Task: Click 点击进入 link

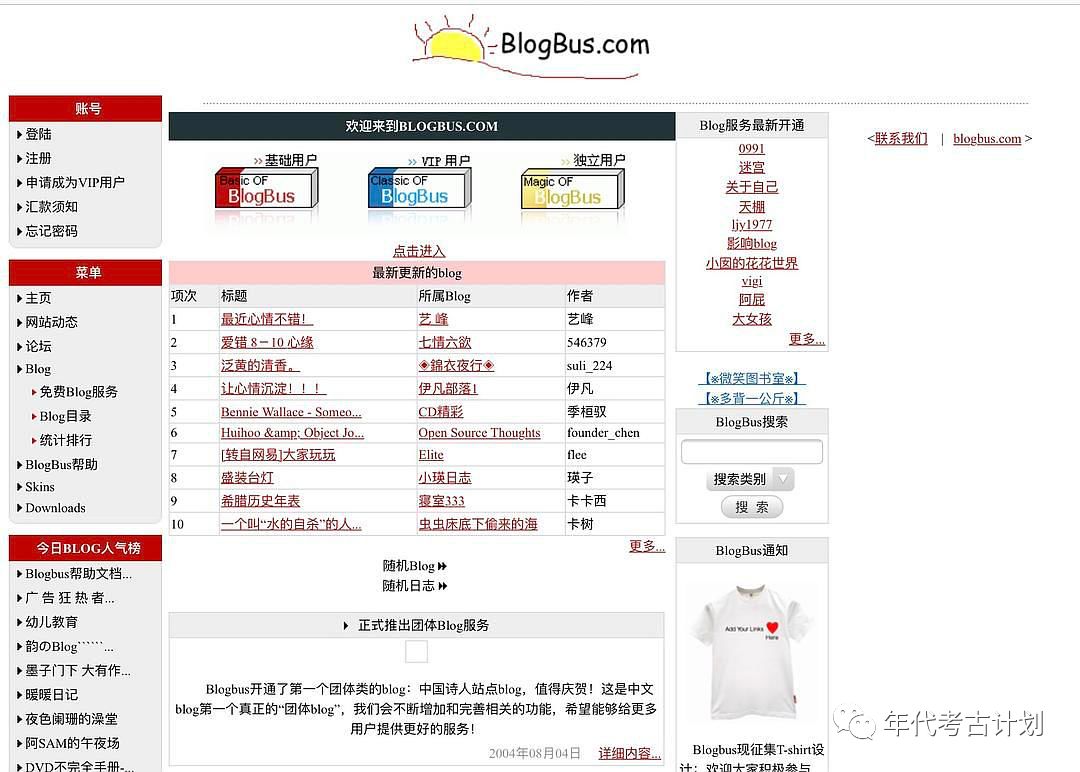Action: point(419,251)
